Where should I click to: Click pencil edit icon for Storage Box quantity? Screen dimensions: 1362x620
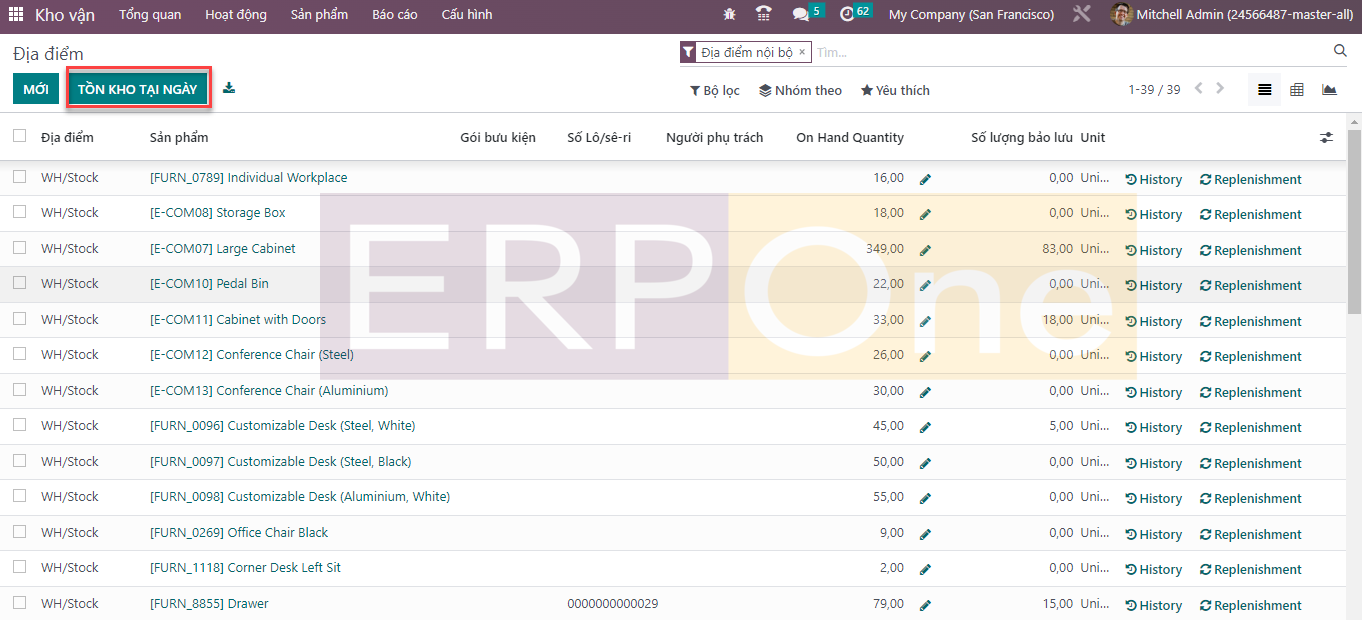click(x=925, y=214)
